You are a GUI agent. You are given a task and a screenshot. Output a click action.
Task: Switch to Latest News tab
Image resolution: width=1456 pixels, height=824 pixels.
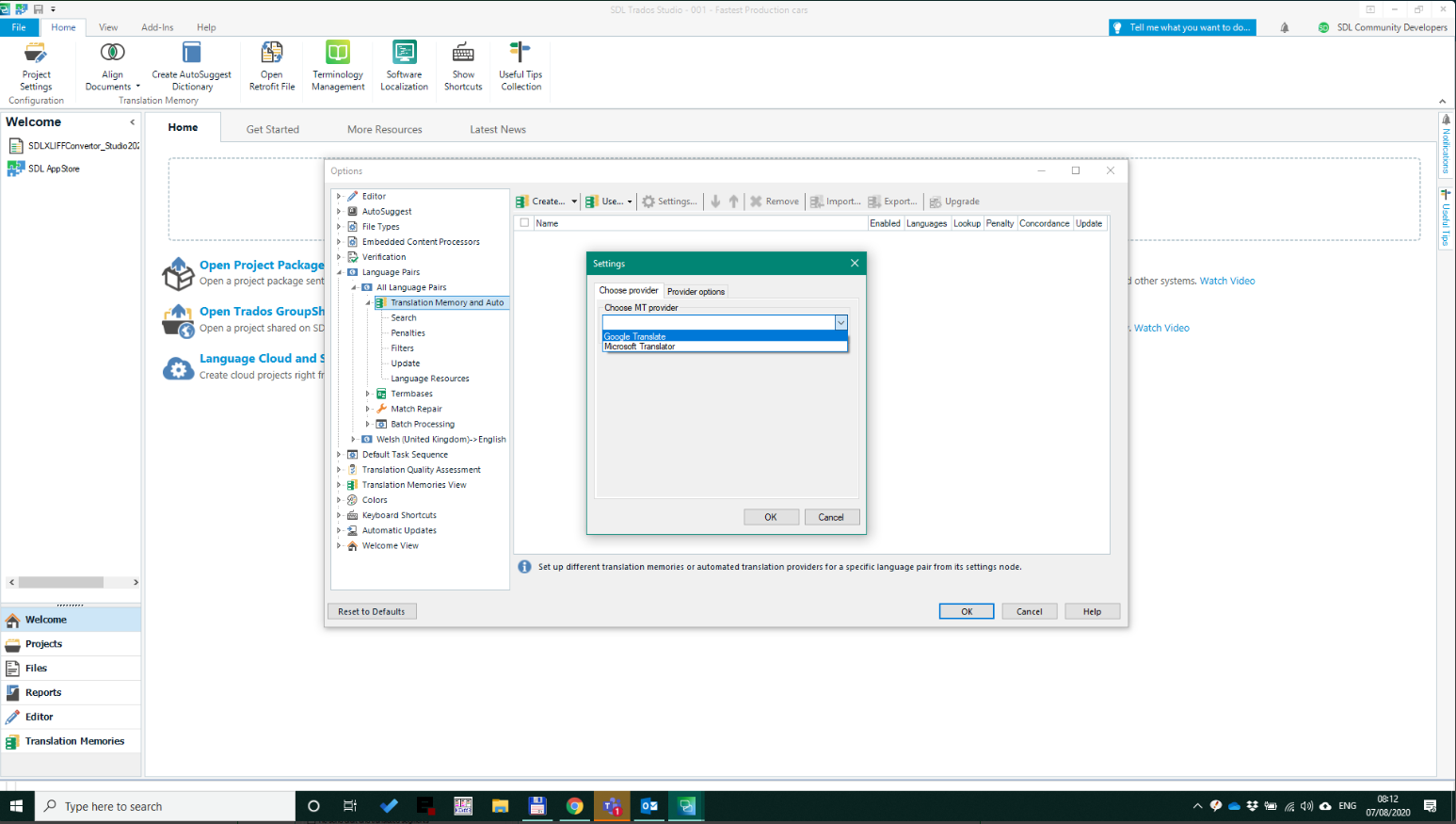498,130
